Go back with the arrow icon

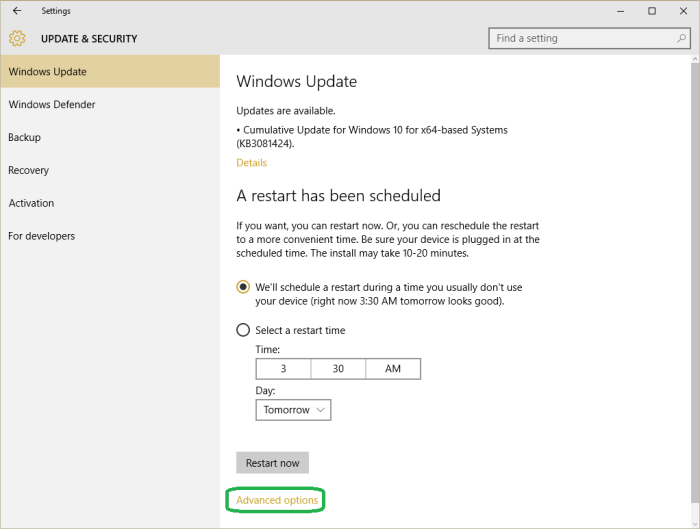[17, 11]
